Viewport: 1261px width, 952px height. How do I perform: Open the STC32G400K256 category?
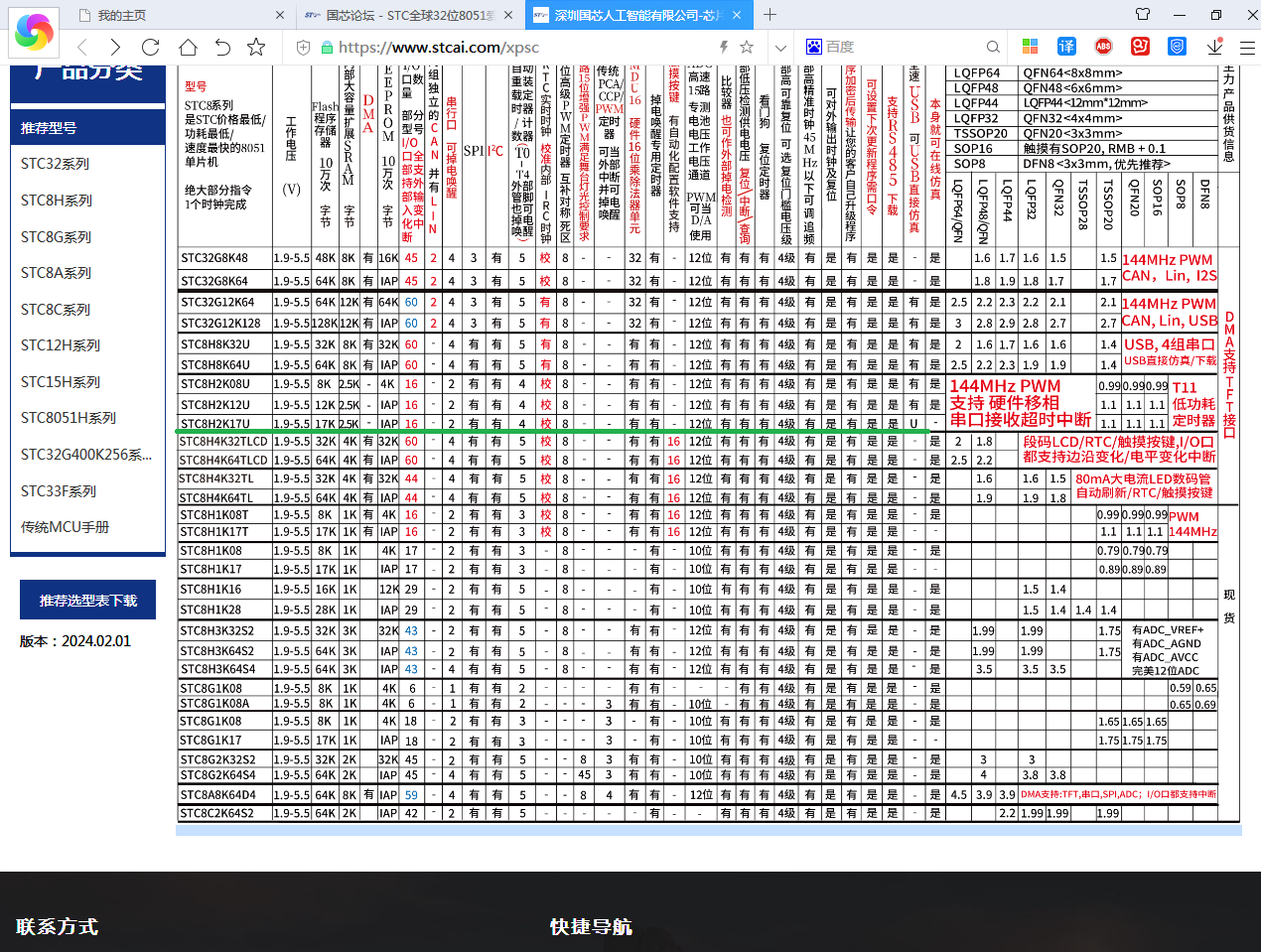86,455
